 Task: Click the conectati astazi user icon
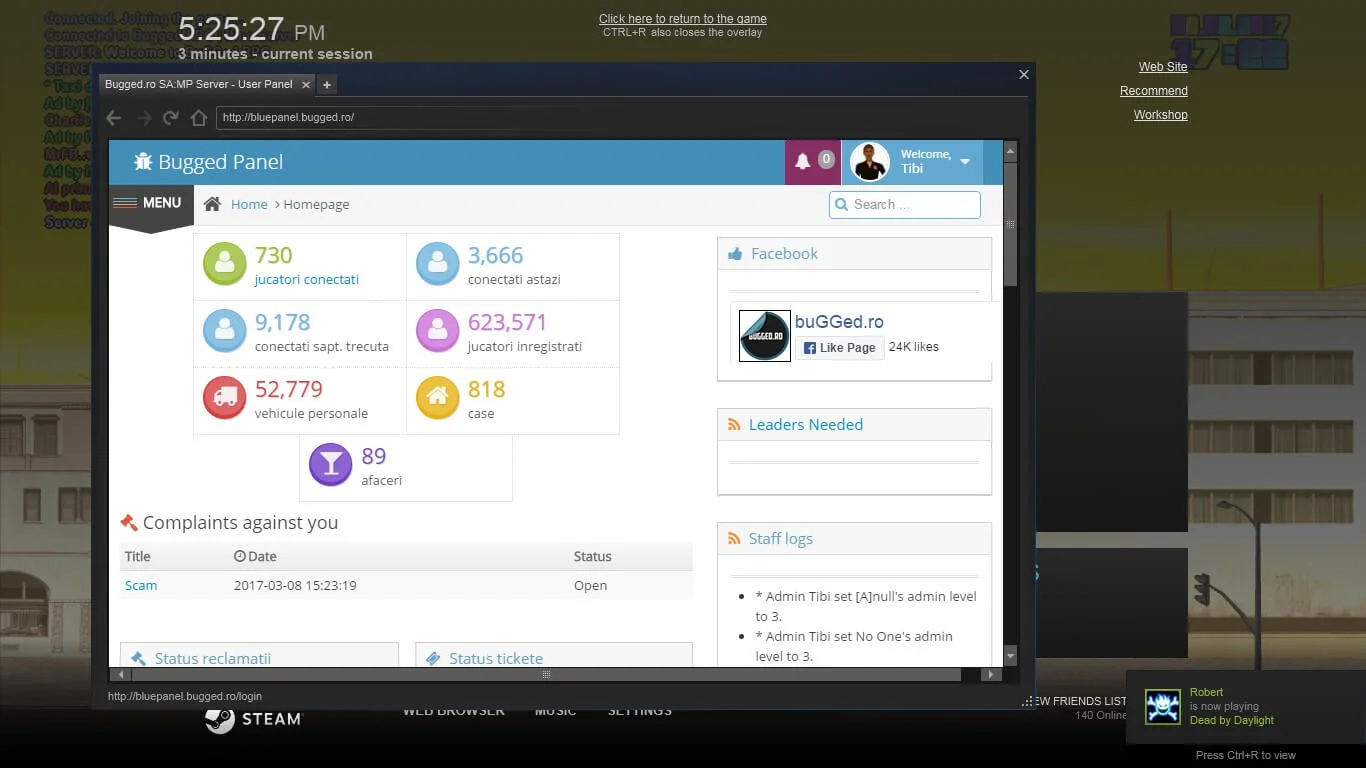pos(437,264)
